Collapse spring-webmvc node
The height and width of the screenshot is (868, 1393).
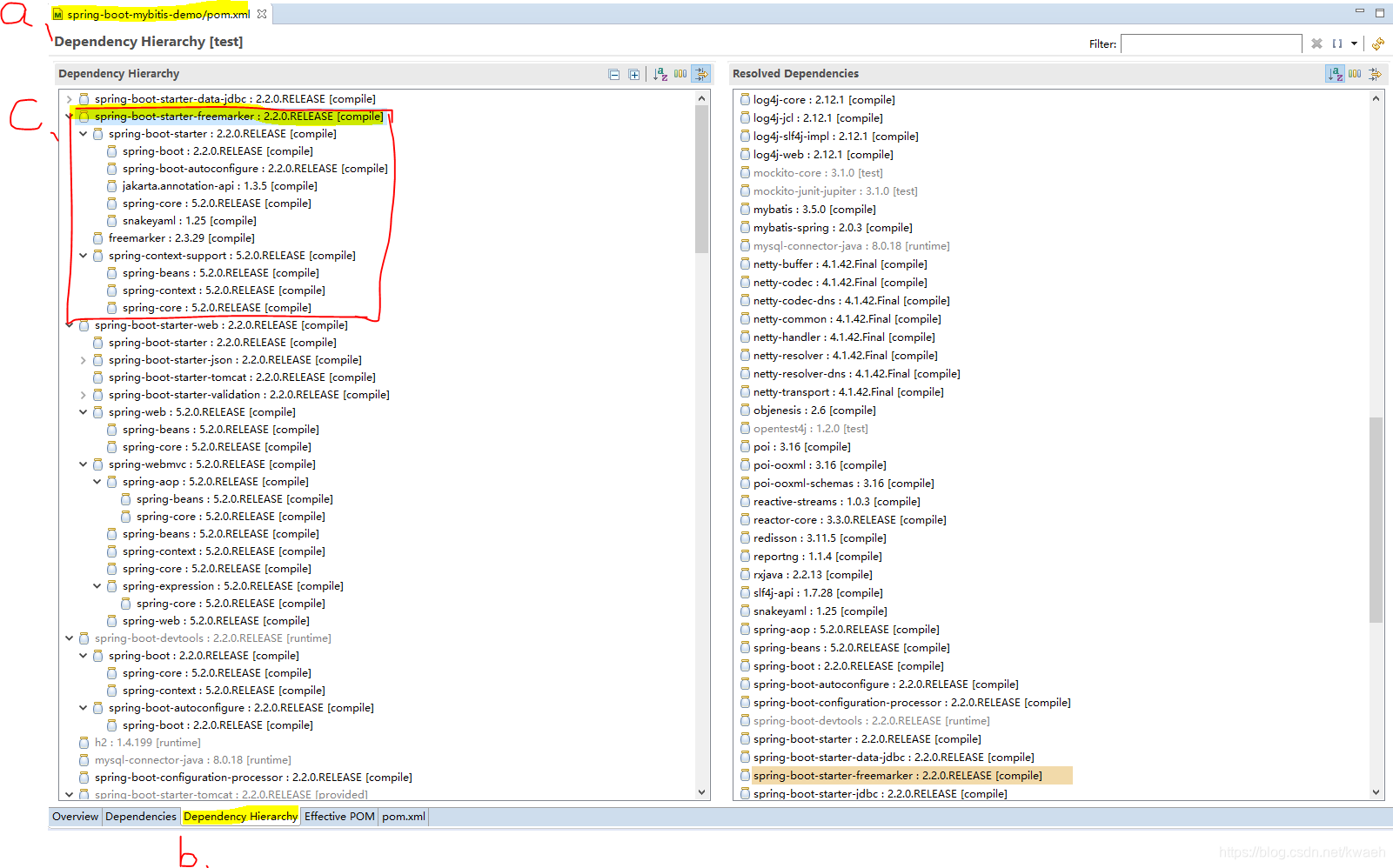point(84,464)
